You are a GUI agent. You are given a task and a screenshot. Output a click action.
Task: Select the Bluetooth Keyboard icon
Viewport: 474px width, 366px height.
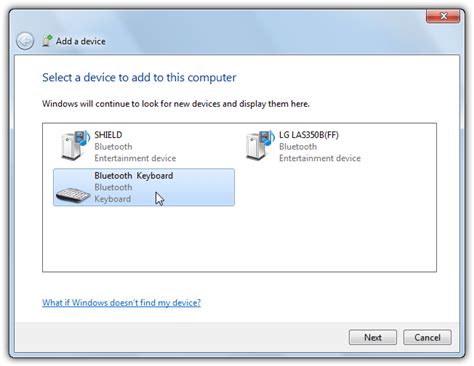[73, 195]
